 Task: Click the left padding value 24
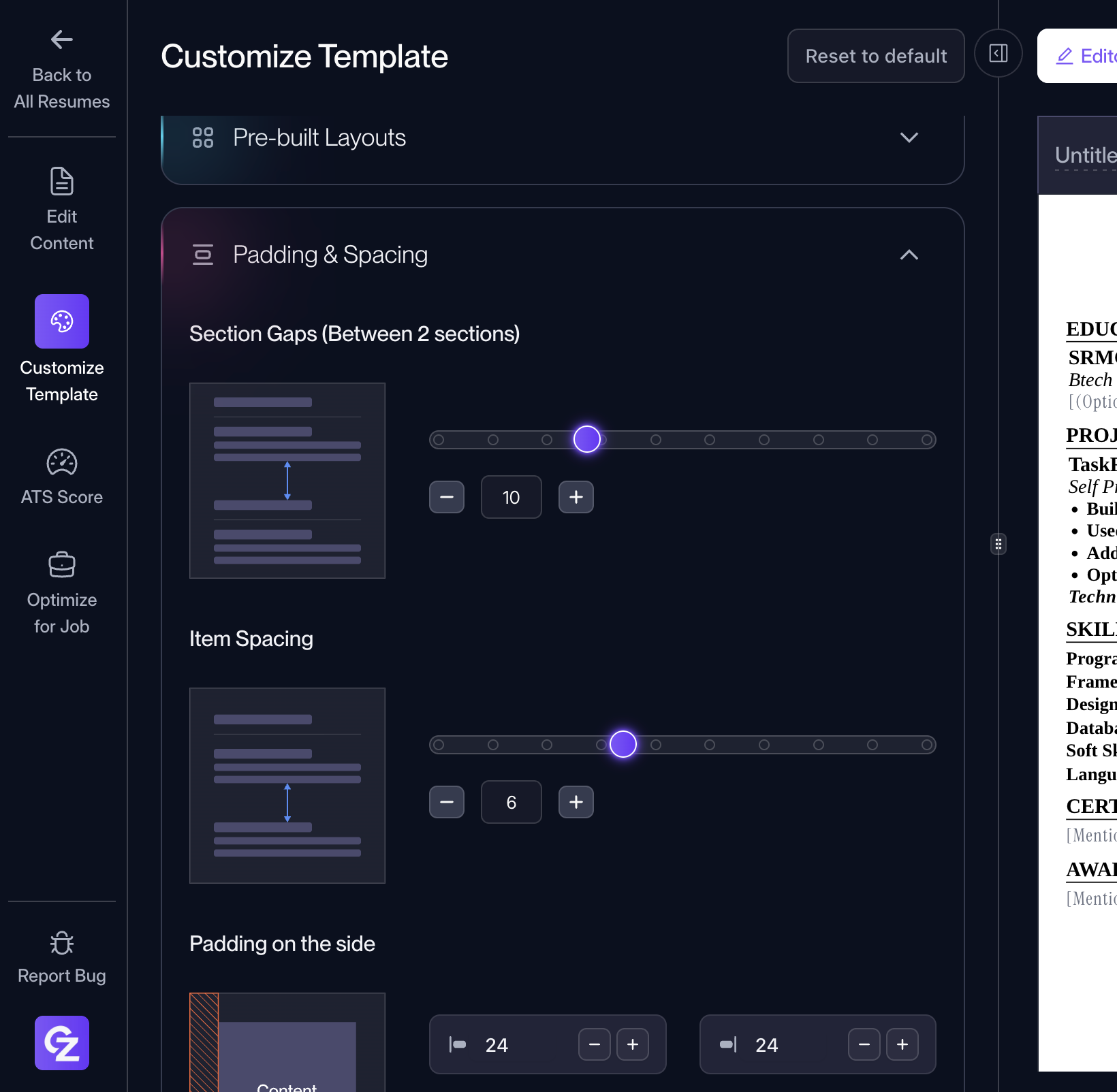click(x=497, y=1045)
